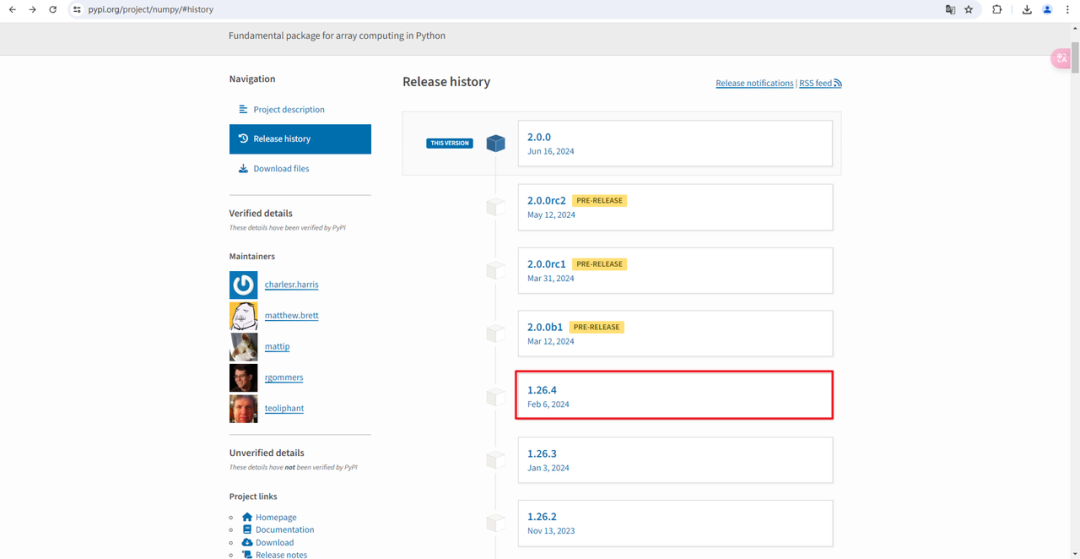The height and width of the screenshot is (559, 1080).
Task: Click PRE-RELEASE badge on 2.0.0rc1
Action: [599, 264]
